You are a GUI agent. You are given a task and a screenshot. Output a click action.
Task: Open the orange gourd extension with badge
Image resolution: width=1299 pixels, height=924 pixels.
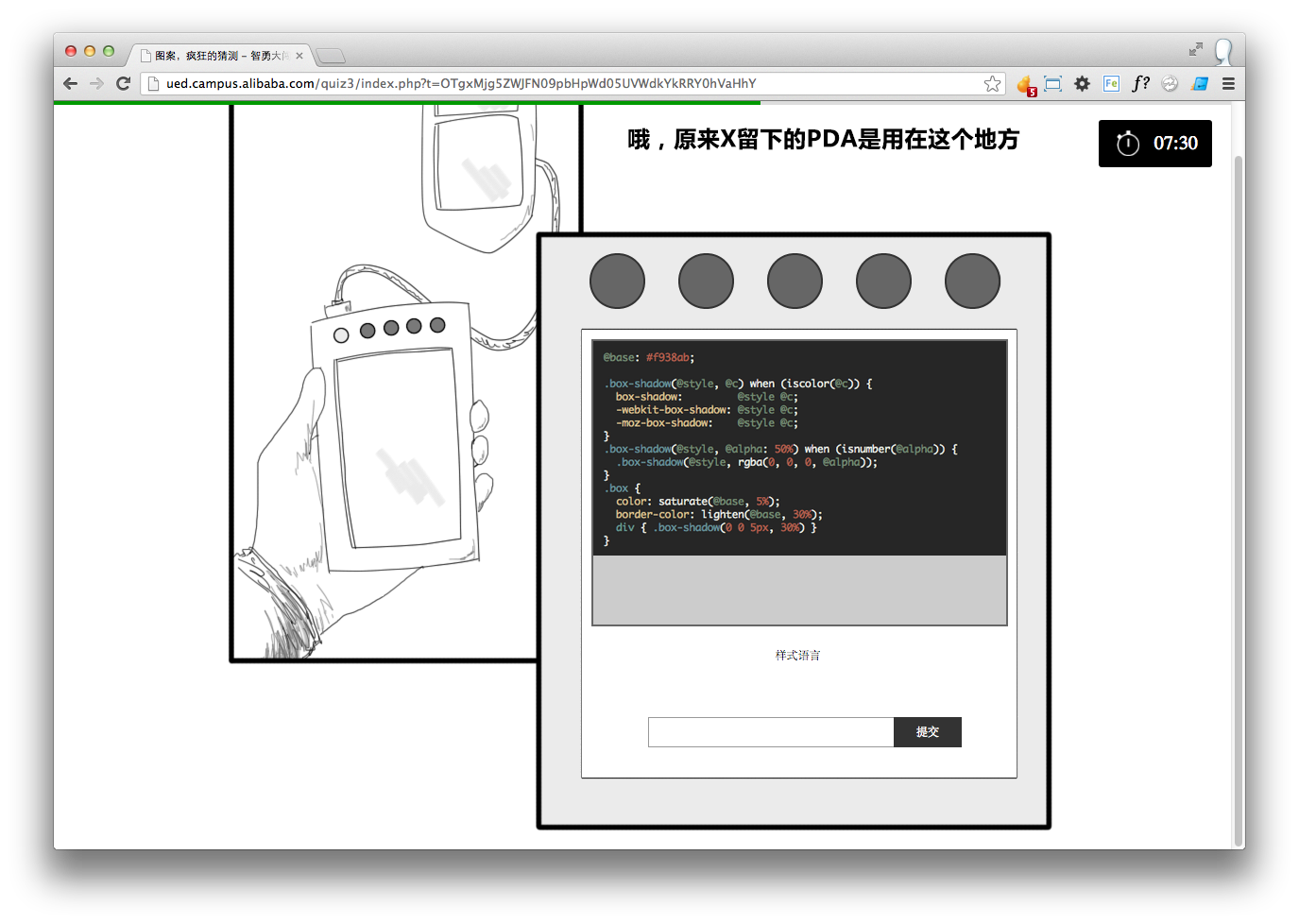(x=1025, y=85)
